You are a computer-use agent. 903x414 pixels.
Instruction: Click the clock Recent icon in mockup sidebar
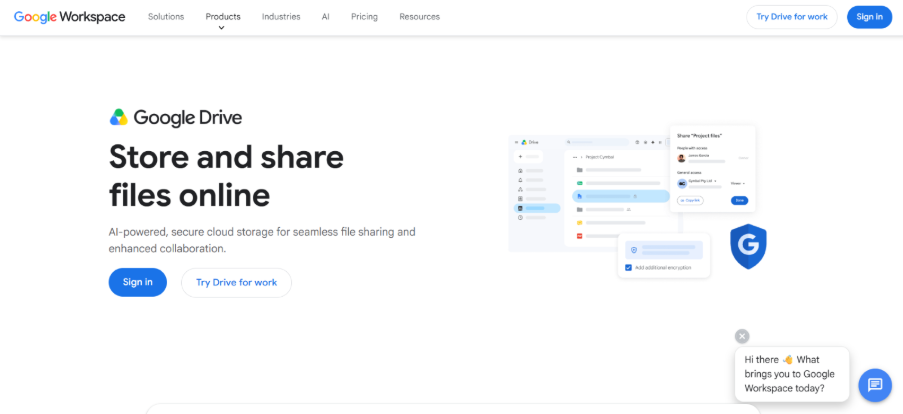click(520, 218)
